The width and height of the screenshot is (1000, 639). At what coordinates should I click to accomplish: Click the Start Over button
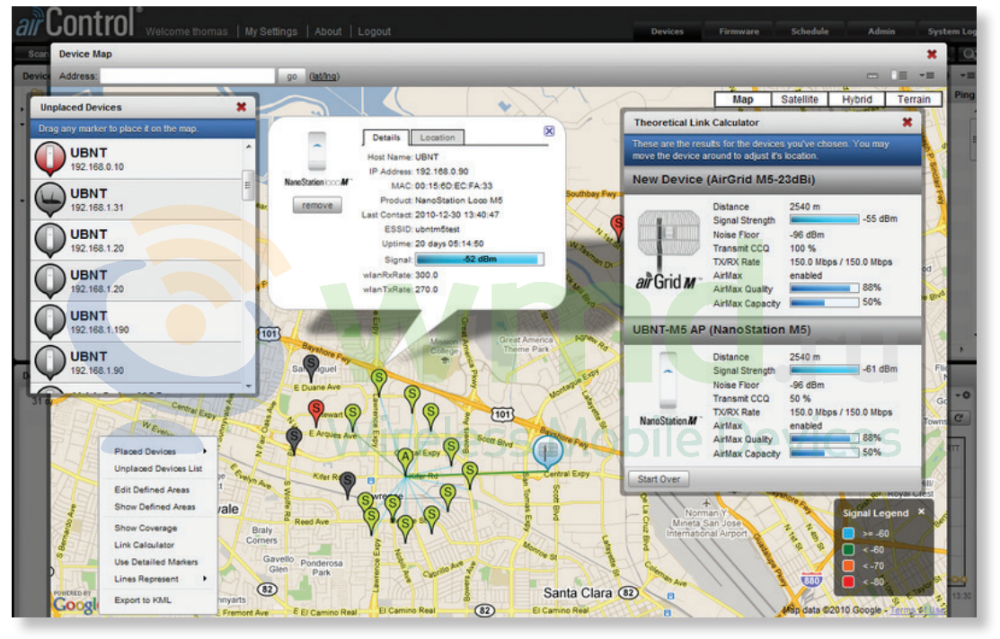click(x=659, y=479)
